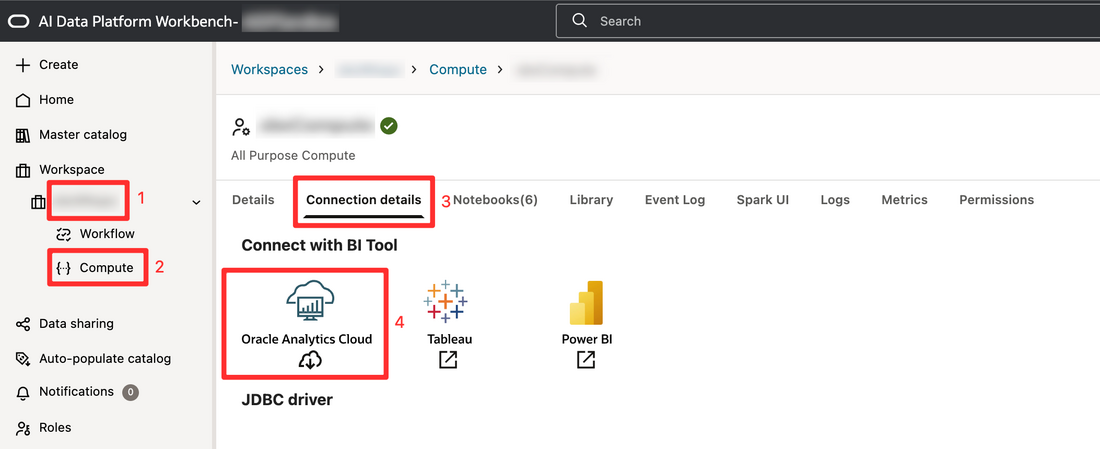Image resolution: width=1100 pixels, height=449 pixels.
Task: Click the Notifications count badge
Action: tap(130, 392)
